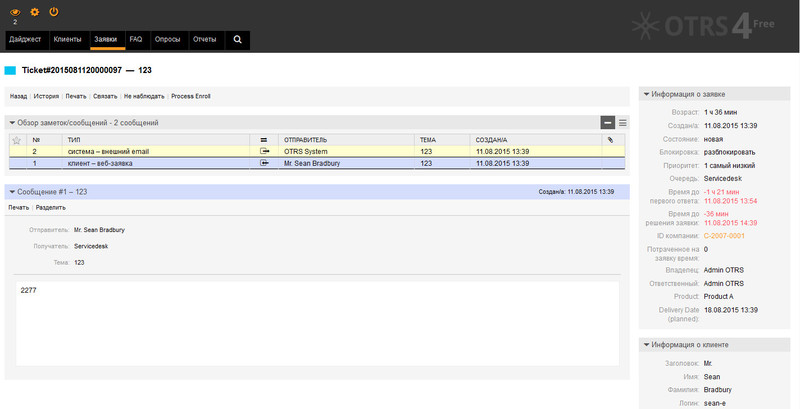Sort by the СОЗДАН/А column header
800x409 pixels.
pos(492,140)
